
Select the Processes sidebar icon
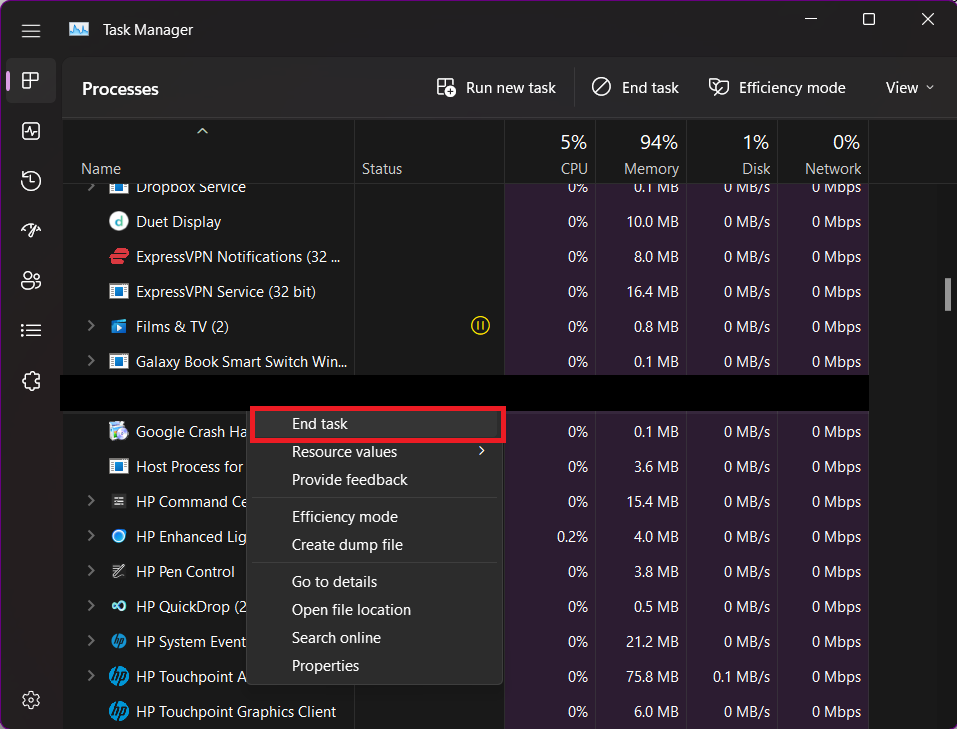(31, 81)
